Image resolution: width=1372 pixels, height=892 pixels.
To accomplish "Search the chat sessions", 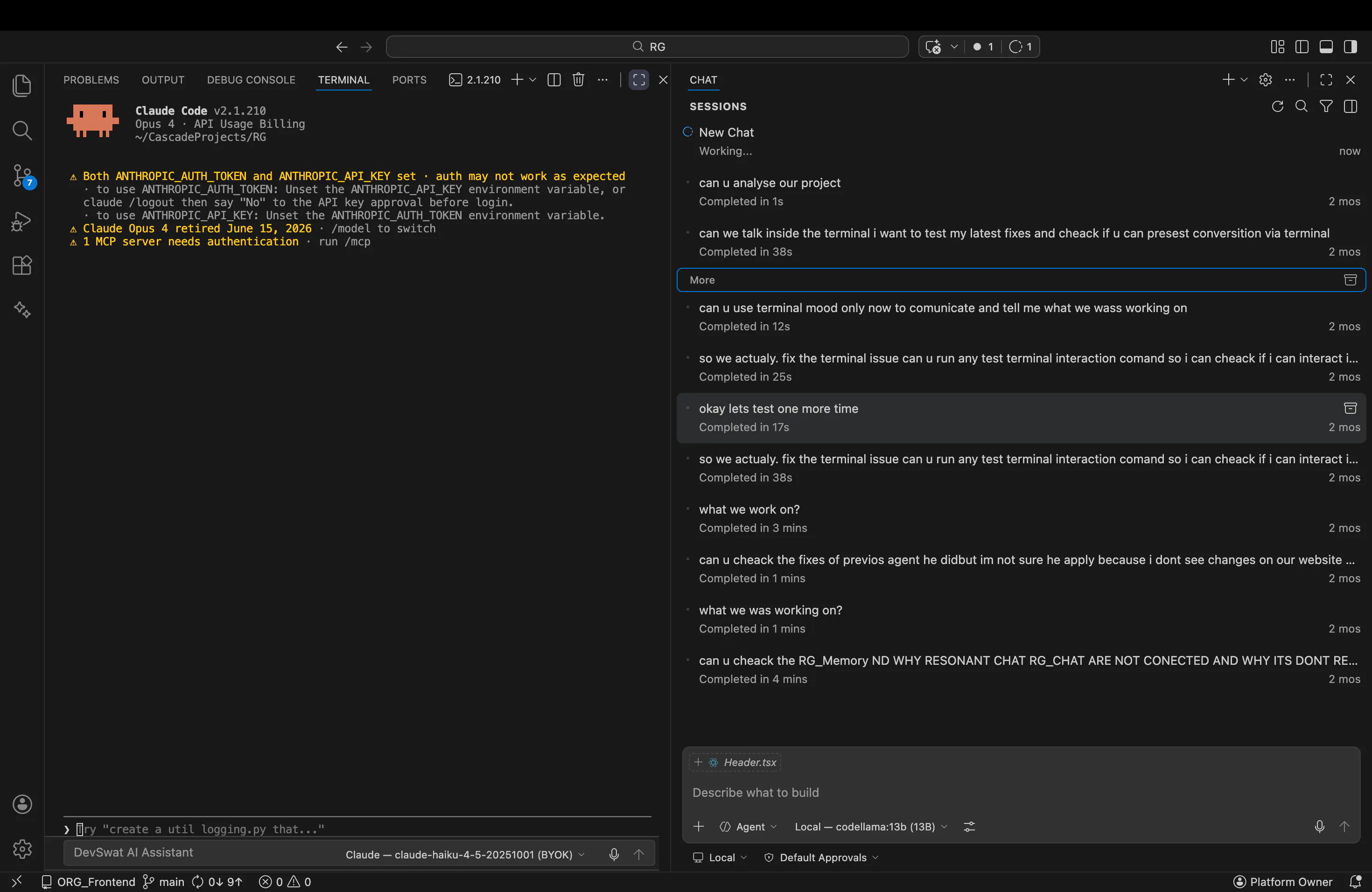I will click(x=1301, y=106).
